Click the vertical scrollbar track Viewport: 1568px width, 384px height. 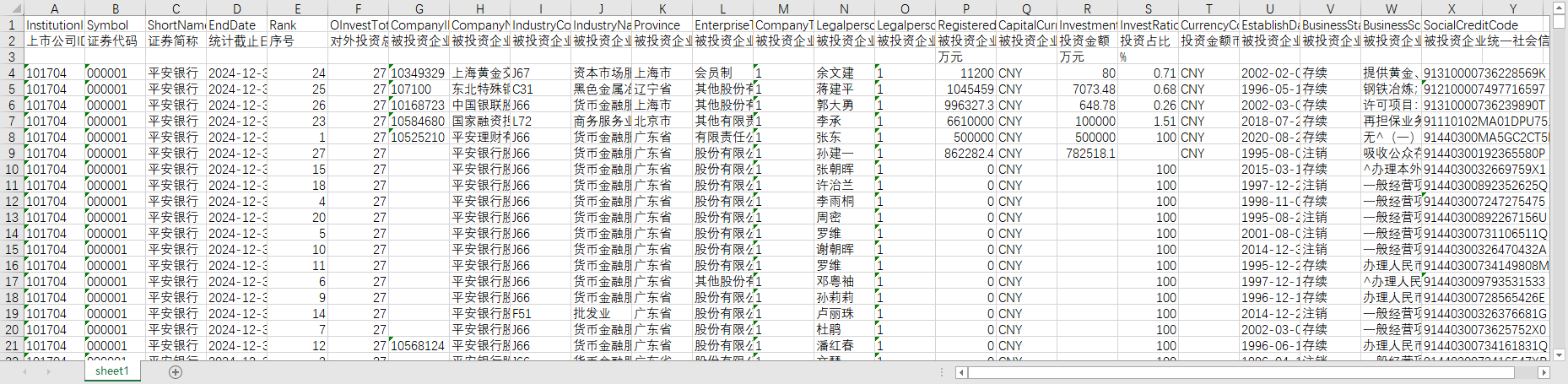(1560, 181)
